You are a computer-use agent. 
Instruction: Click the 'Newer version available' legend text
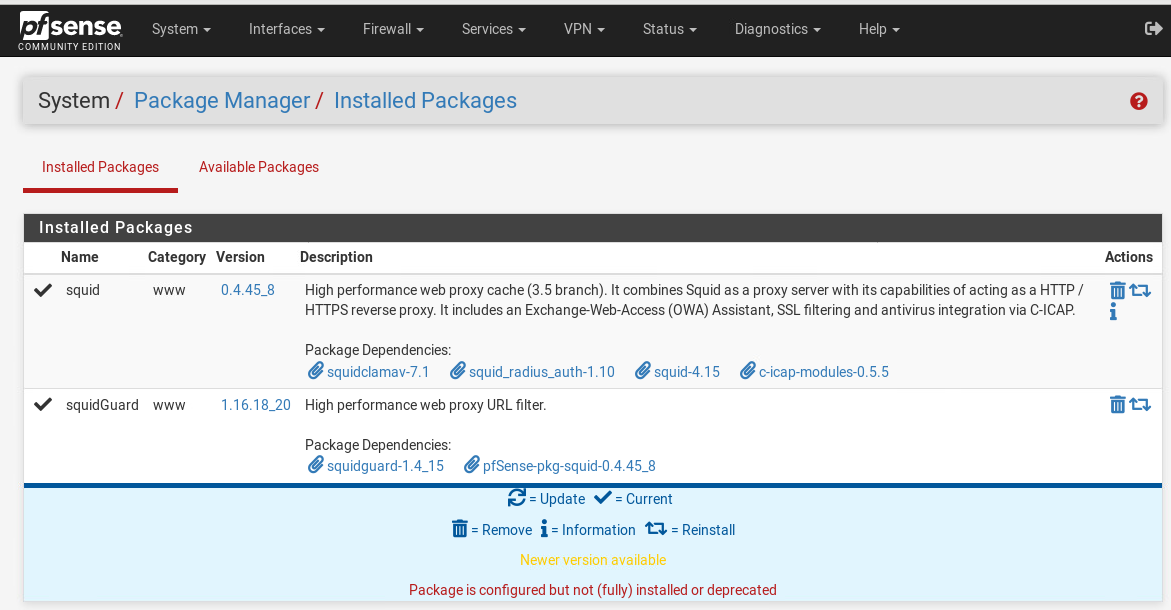point(593,560)
